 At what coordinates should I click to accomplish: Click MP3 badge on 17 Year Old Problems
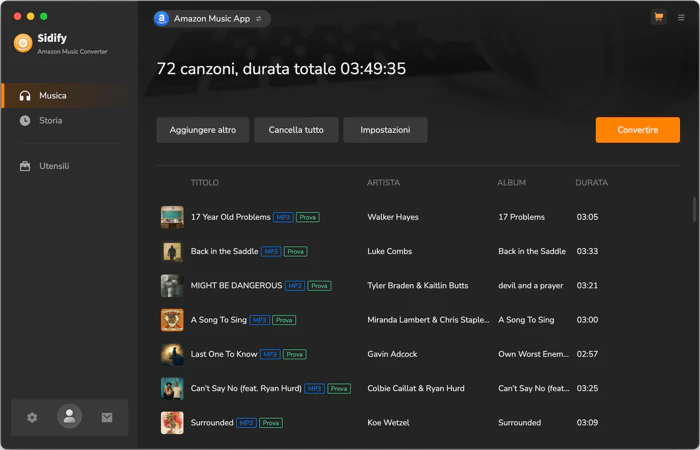283,217
